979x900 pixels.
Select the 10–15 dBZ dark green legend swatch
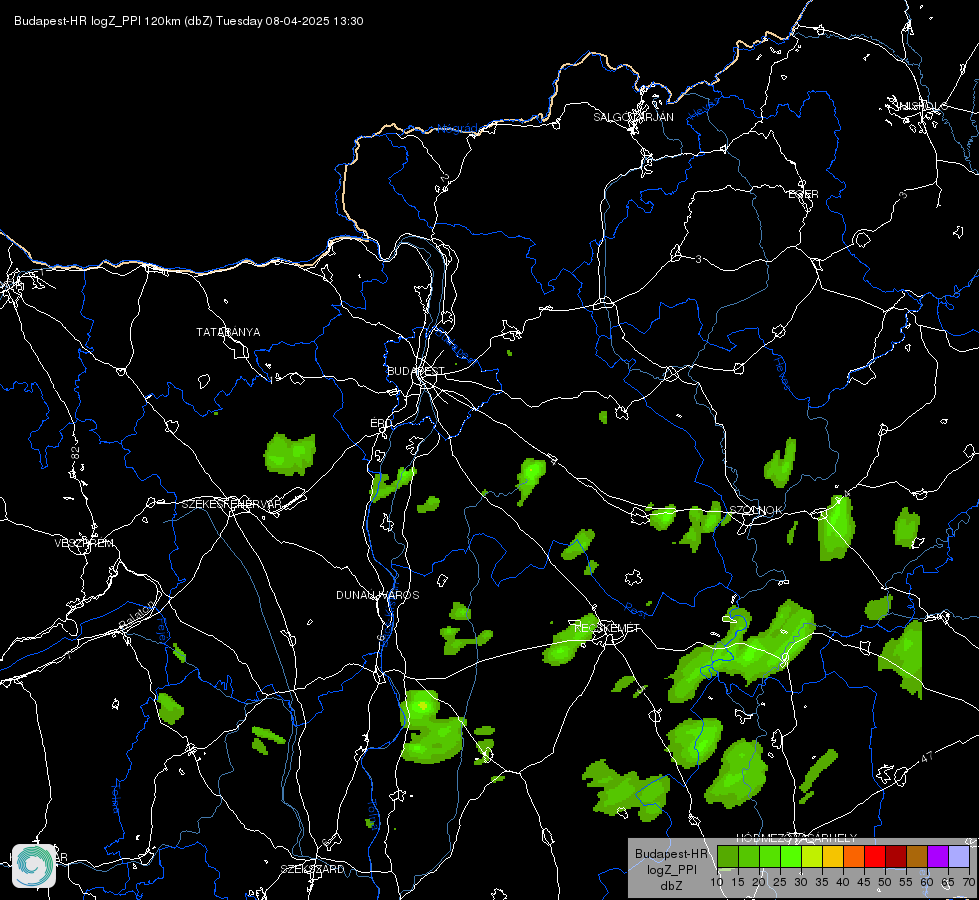[x=728, y=856]
